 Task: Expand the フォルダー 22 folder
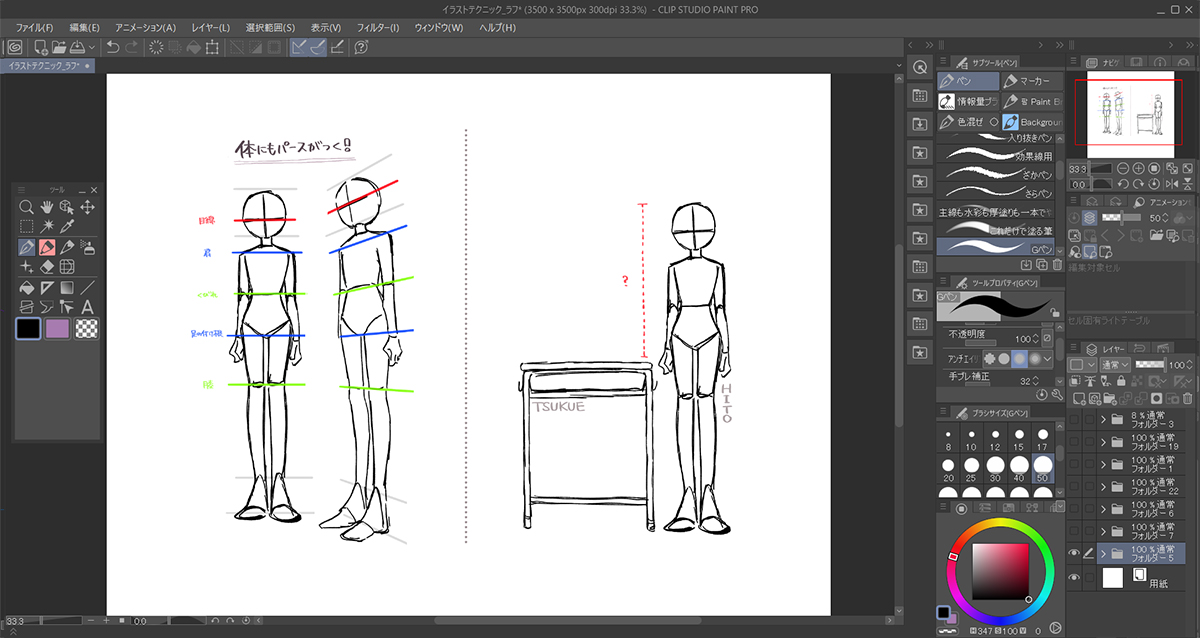(x=1104, y=486)
